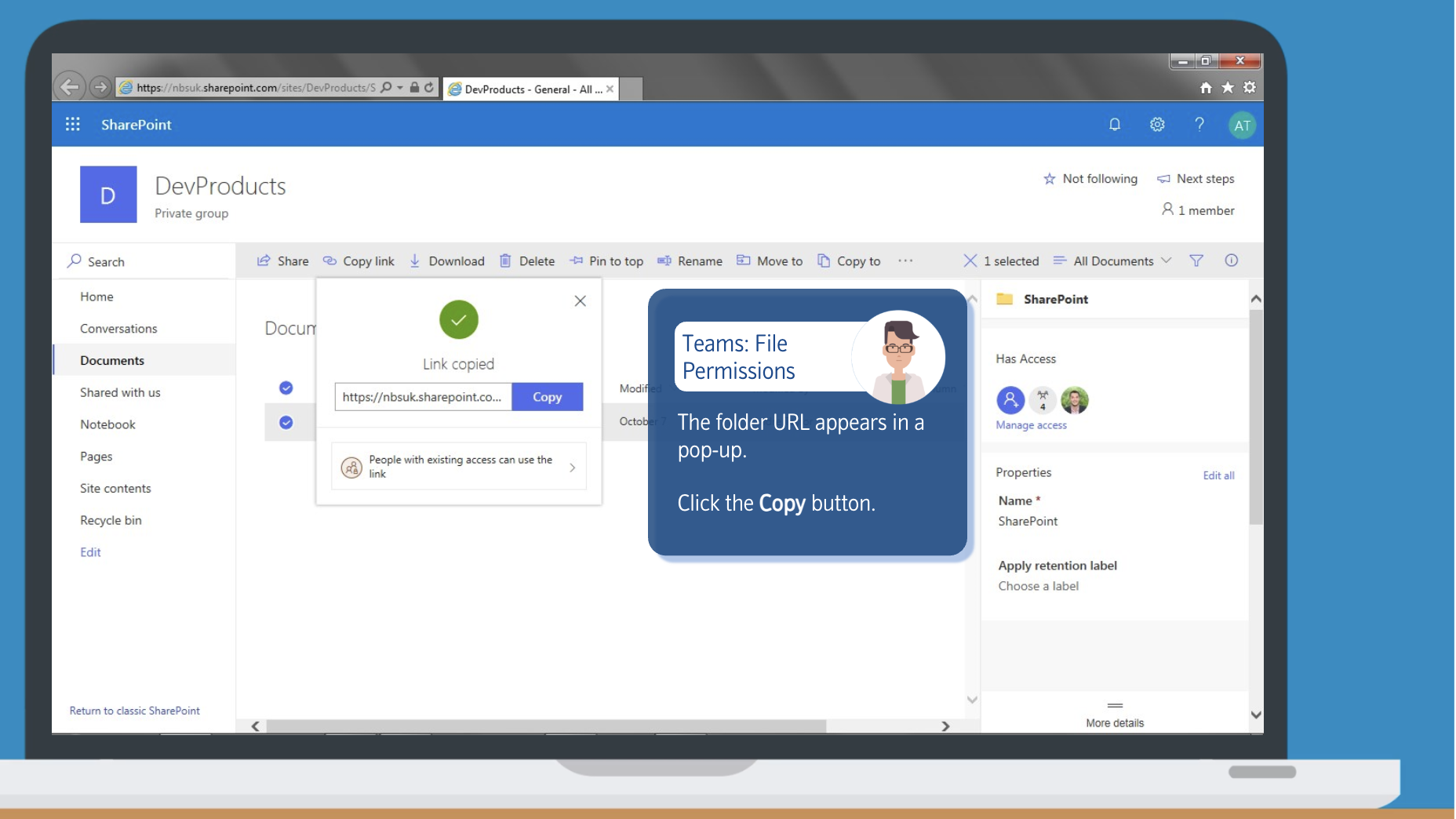Open the settings gear in SharePoint header
1456x819 pixels.
click(x=1156, y=125)
